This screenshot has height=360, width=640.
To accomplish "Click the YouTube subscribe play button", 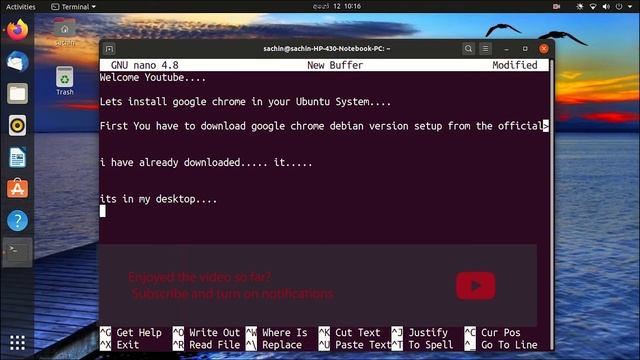I will tap(476, 286).
